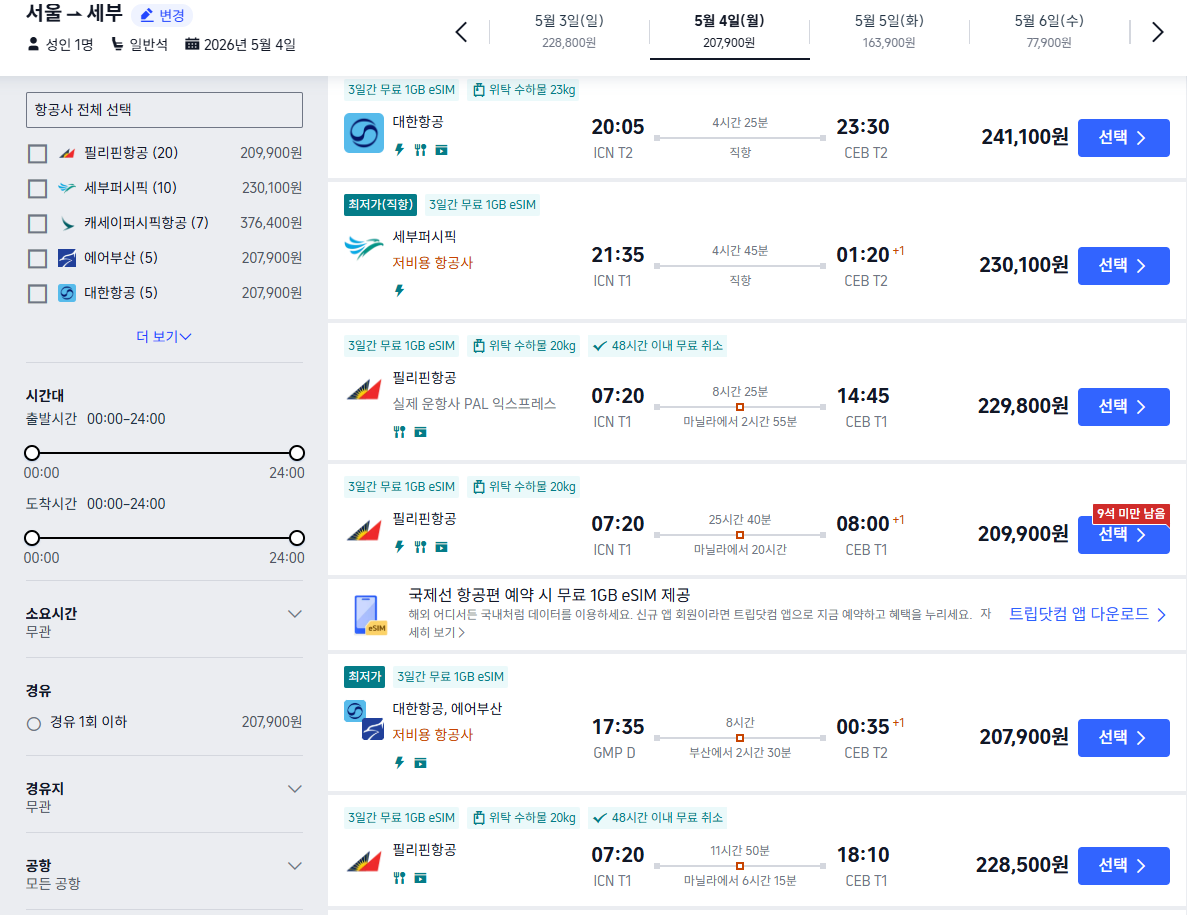Click power icon on 25시간 40분 flight
Image resolution: width=1187 pixels, height=915 pixels.
pyautogui.click(x=399, y=546)
